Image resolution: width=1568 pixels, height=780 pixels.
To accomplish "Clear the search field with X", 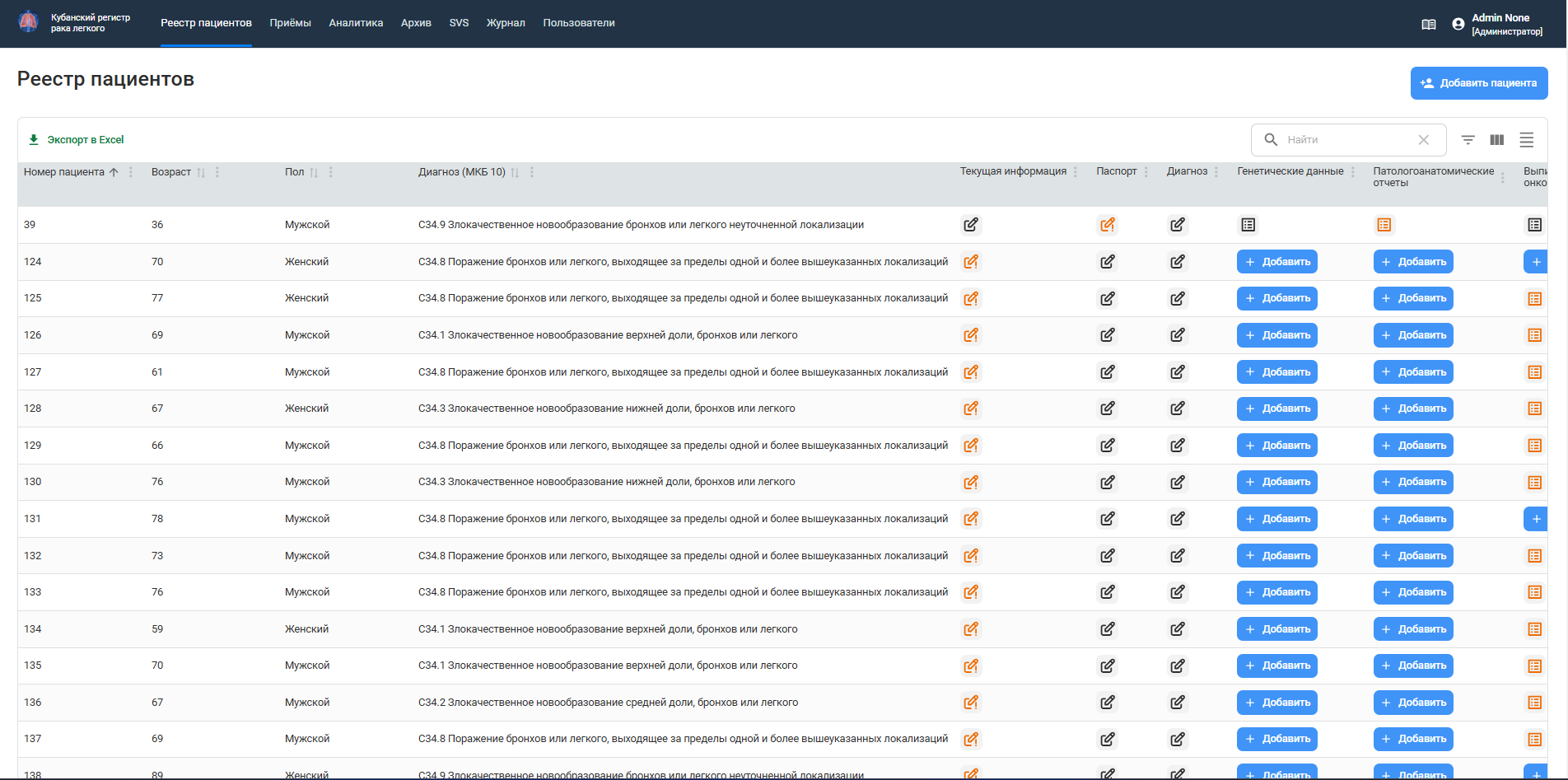I will click(1423, 140).
